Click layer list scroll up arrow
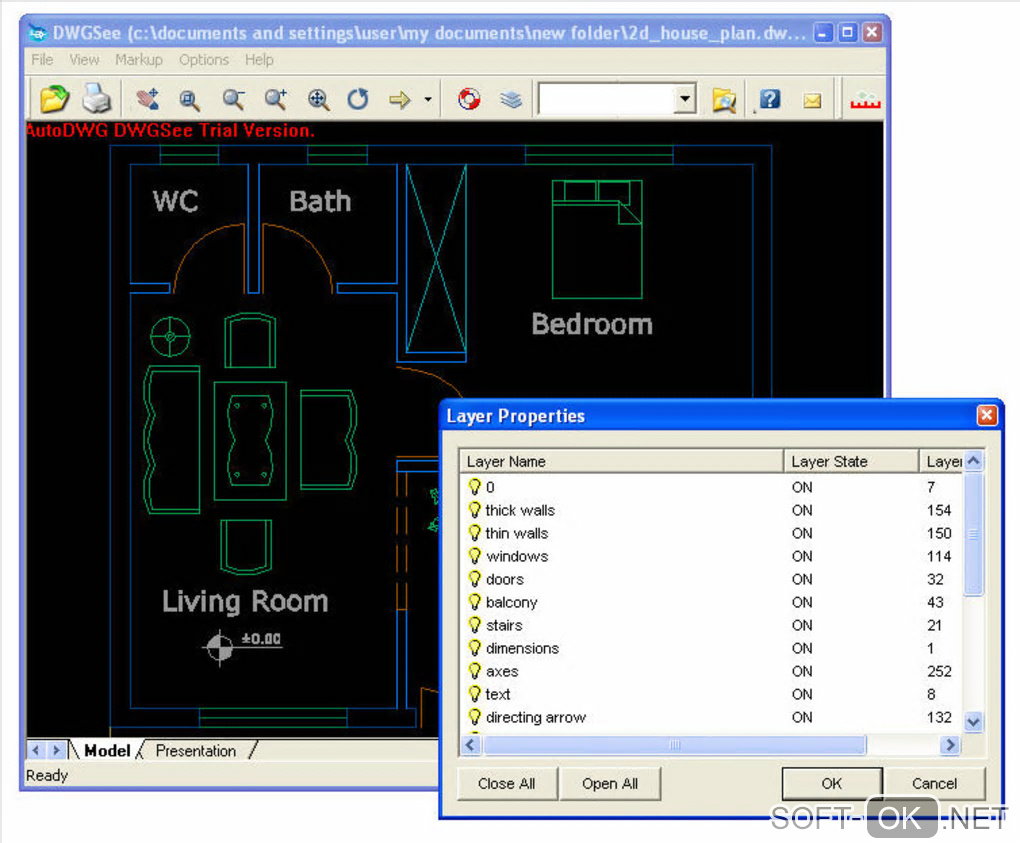This screenshot has height=843, width=1020. [x=973, y=461]
